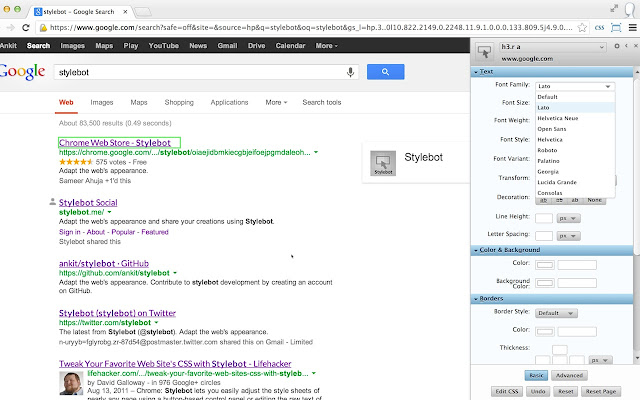Screen dimensions: 640x400
Task: Reload the page
Action: click(x=26, y=27)
